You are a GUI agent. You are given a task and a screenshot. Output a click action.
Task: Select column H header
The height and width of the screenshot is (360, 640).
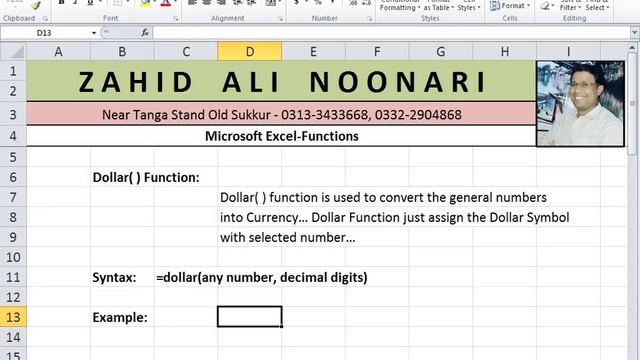(x=505, y=52)
